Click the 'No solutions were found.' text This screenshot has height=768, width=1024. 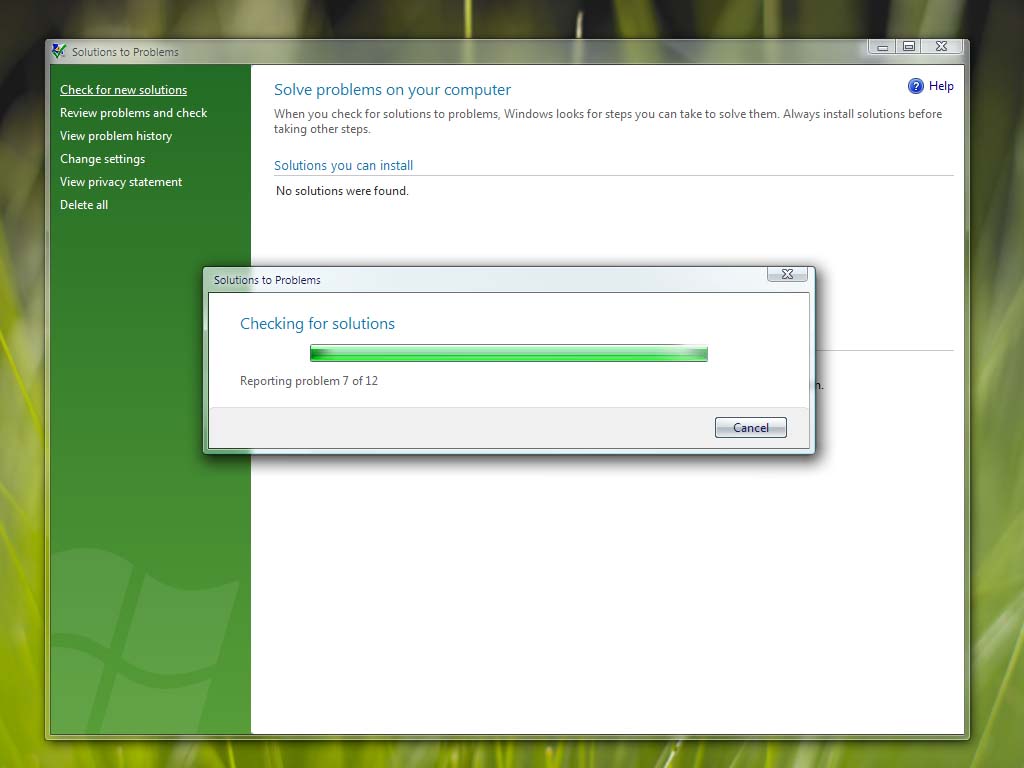342,191
